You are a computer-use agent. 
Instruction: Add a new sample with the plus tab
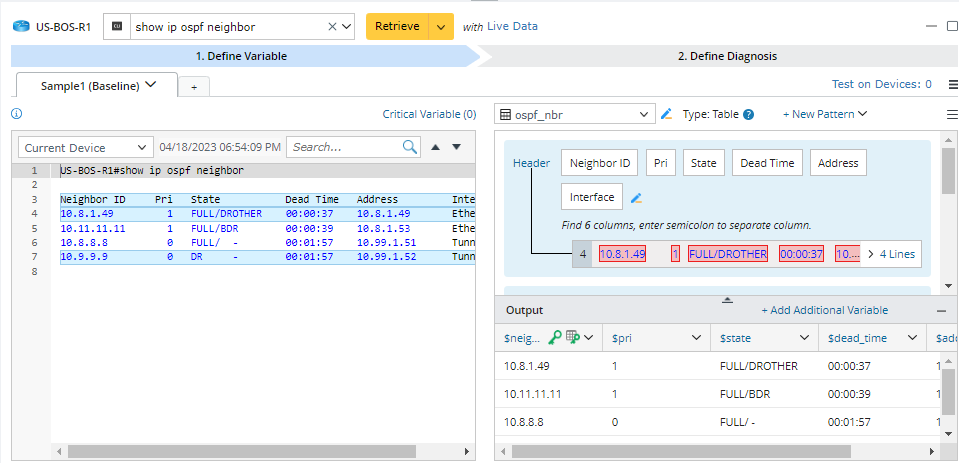point(194,87)
